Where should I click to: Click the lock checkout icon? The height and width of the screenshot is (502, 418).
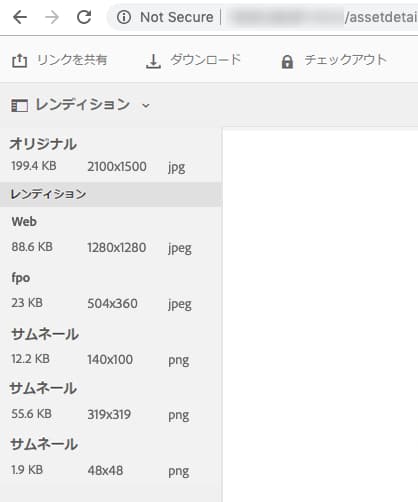click(287, 62)
